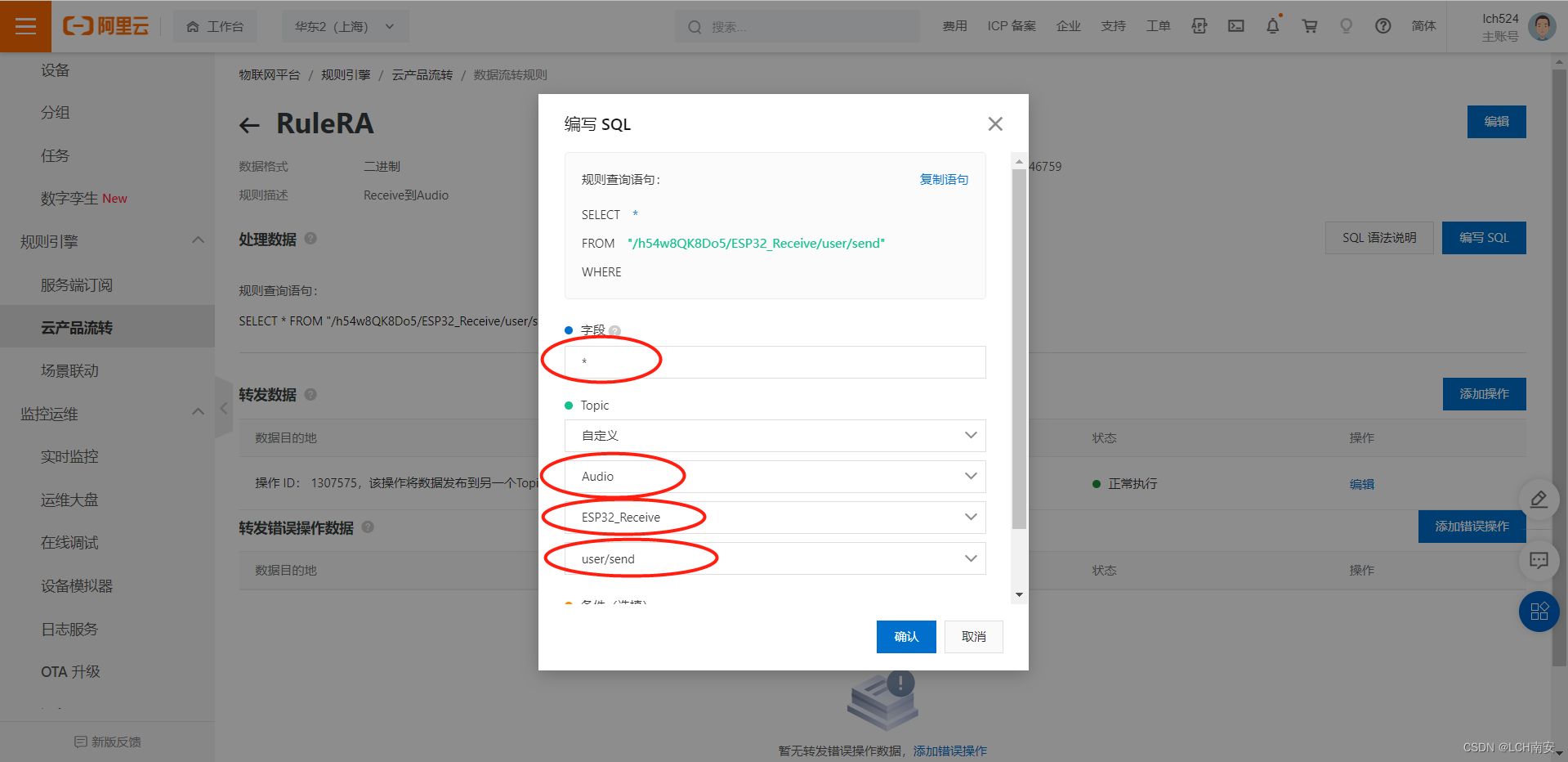The height and width of the screenshot is (762, 1568).
Task: Confirm the SQL with 确认
Action: point(906,637)
